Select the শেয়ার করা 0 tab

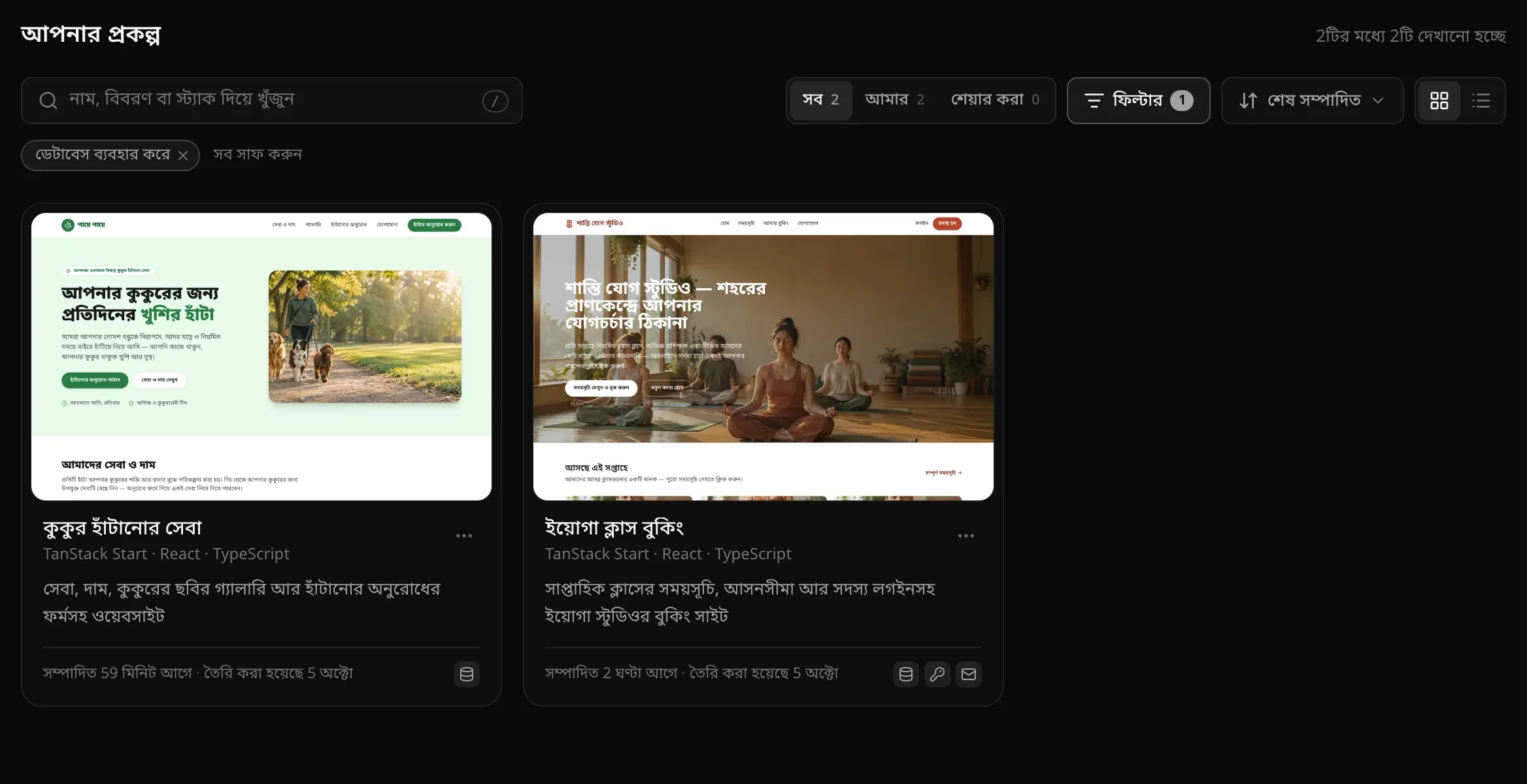coord(995,100)
